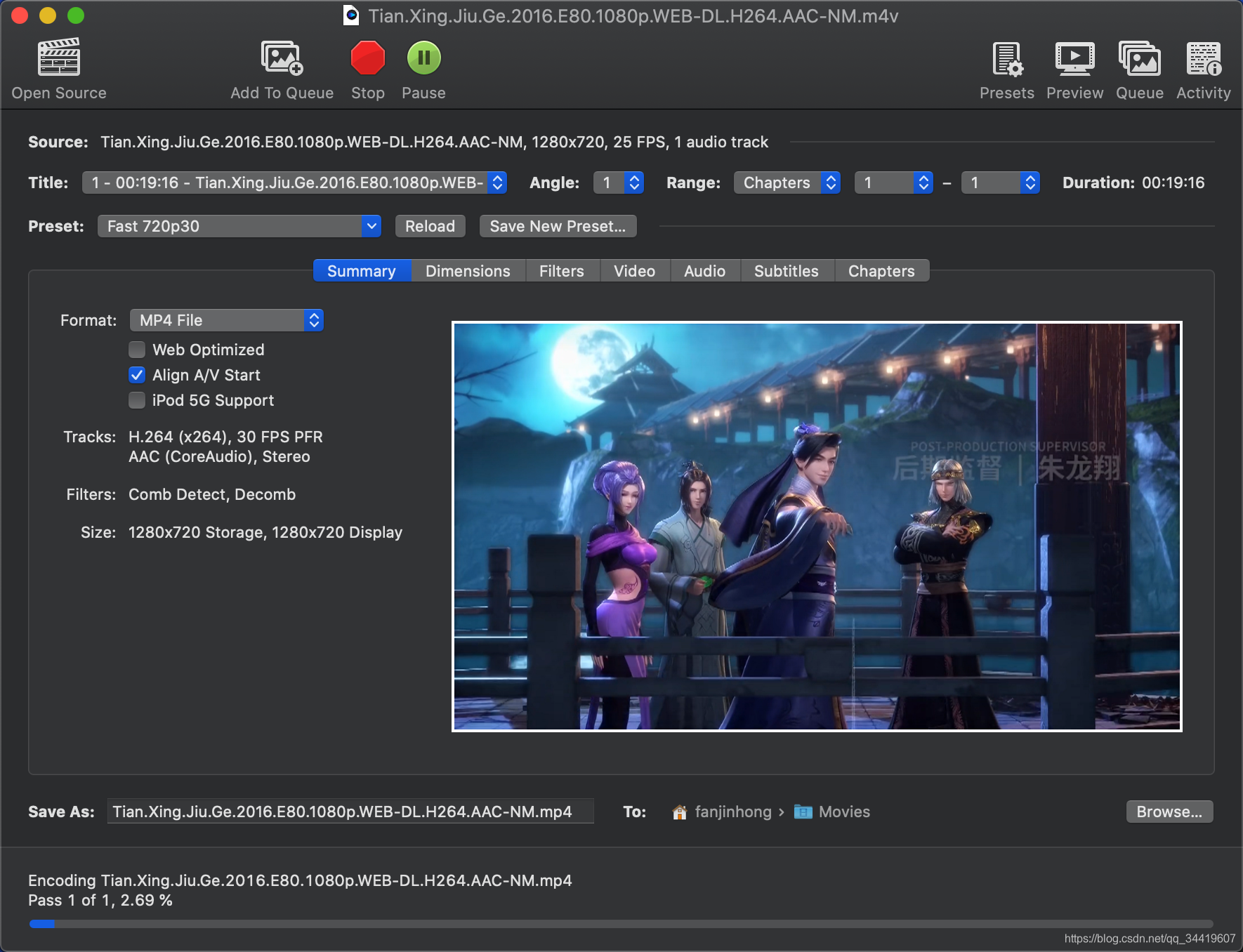Minimize the window with yellow button

pyautogui.click(x=48, y=15)
